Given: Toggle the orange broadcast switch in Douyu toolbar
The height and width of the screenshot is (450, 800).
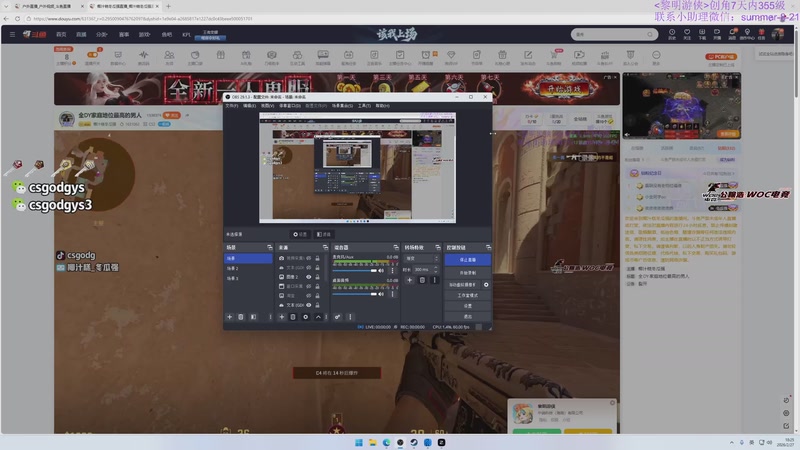Looking at the screenshot, I should pos(93,55).
